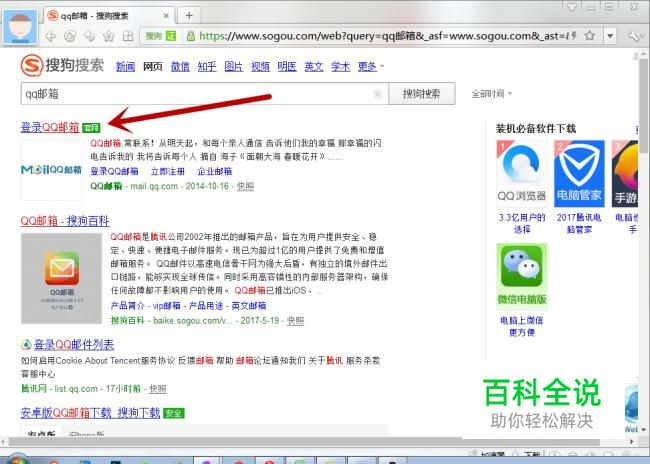
Task: Click the green lock security icon
Action: click(x=191, y=36)
